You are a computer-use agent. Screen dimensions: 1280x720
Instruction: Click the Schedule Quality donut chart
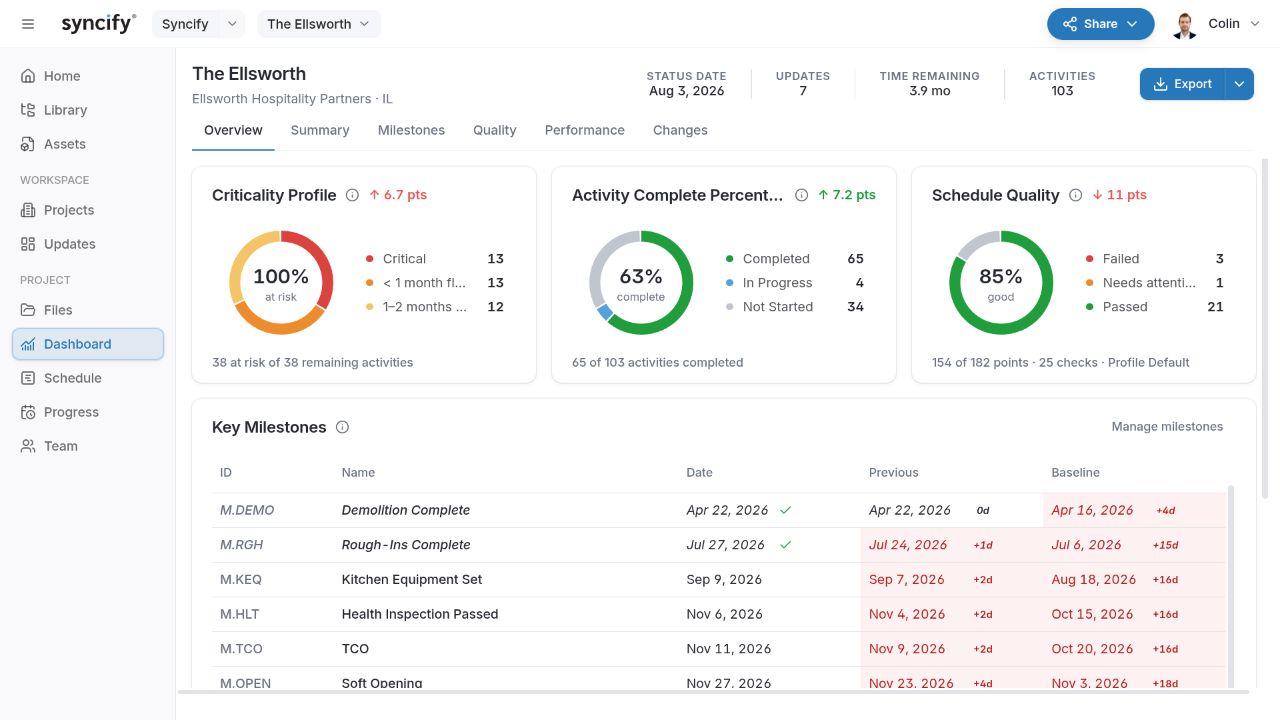pyautogui.click(x=1001, y=283)
